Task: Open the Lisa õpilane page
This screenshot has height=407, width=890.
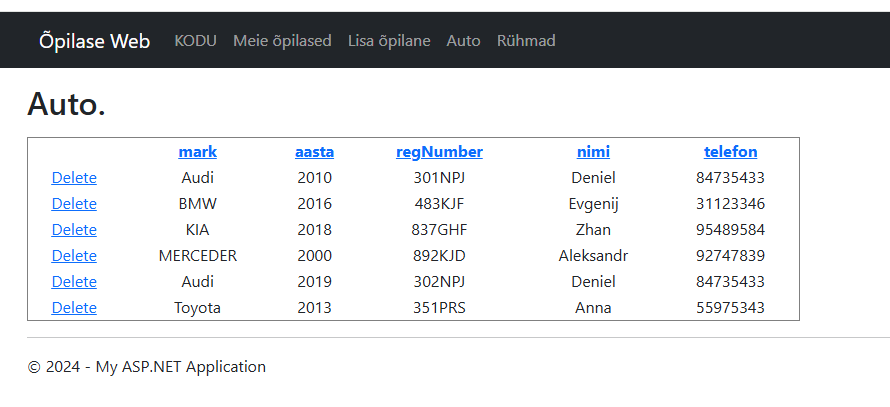Action: [x=389, y=41]
